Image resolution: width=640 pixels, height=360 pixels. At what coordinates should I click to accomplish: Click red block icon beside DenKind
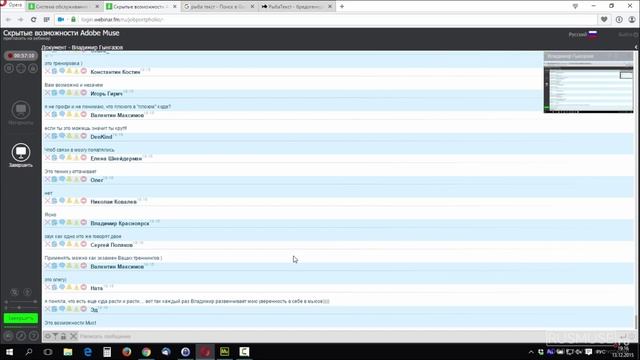point(84,136)
